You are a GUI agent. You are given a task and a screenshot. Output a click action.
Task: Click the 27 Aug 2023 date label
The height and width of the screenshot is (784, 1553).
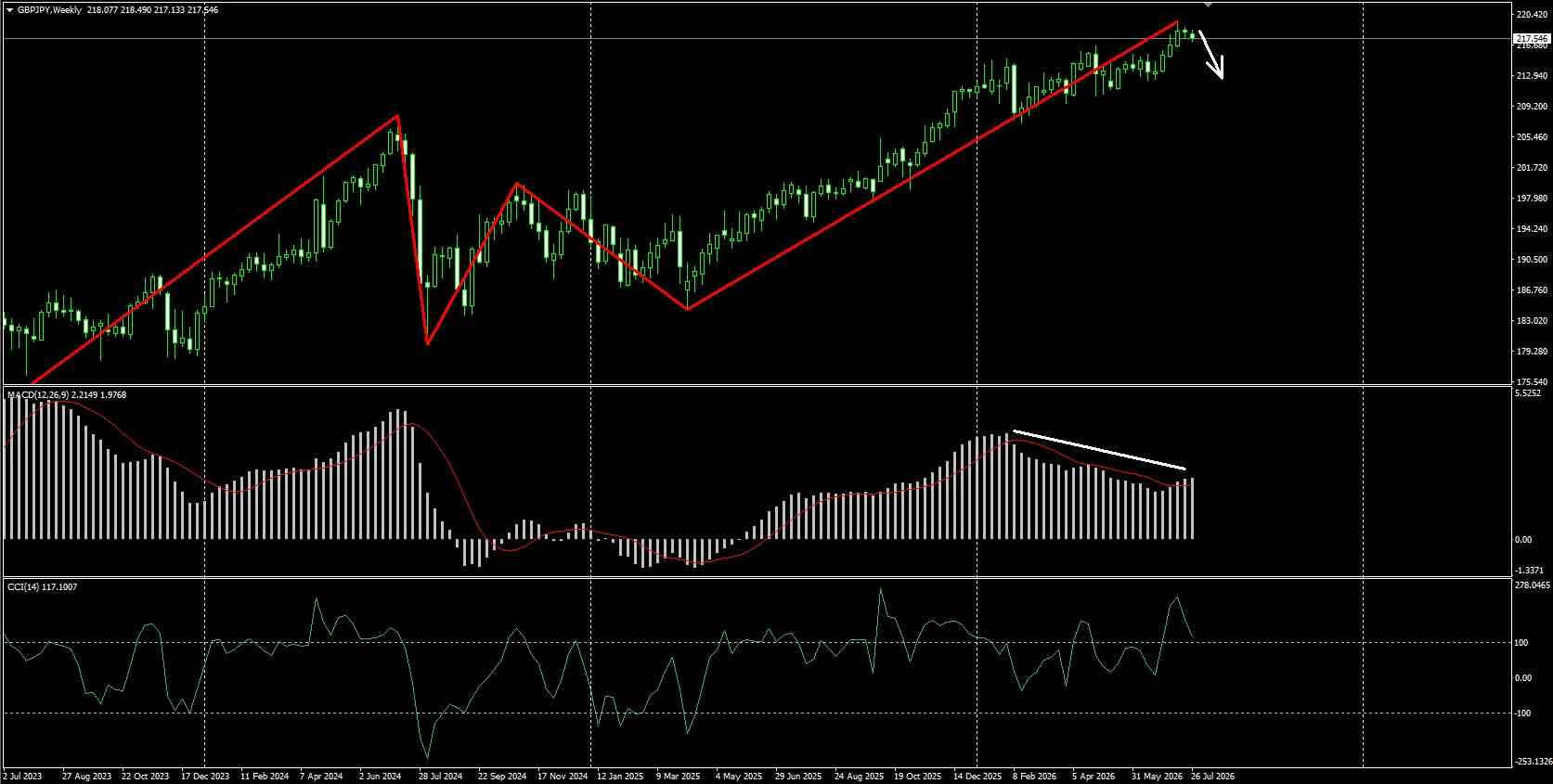coord(86,776)
